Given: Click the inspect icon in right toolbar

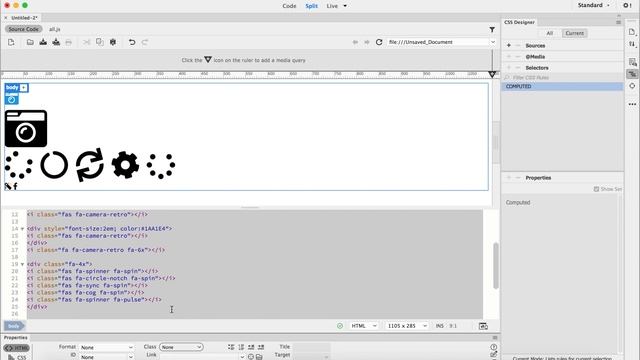Looking at the screenshot, I should 632,62.
